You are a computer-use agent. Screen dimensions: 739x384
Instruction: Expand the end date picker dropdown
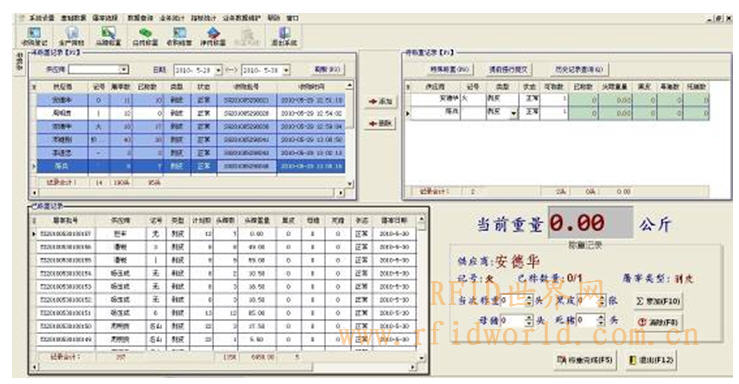point(286,70)
